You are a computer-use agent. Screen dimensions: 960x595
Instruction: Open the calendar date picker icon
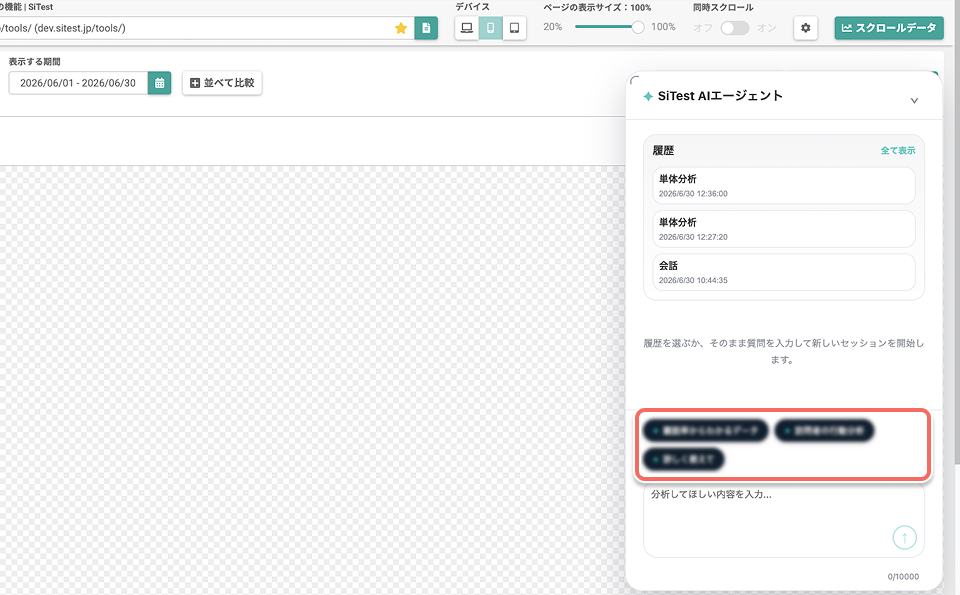pos(159,83)
